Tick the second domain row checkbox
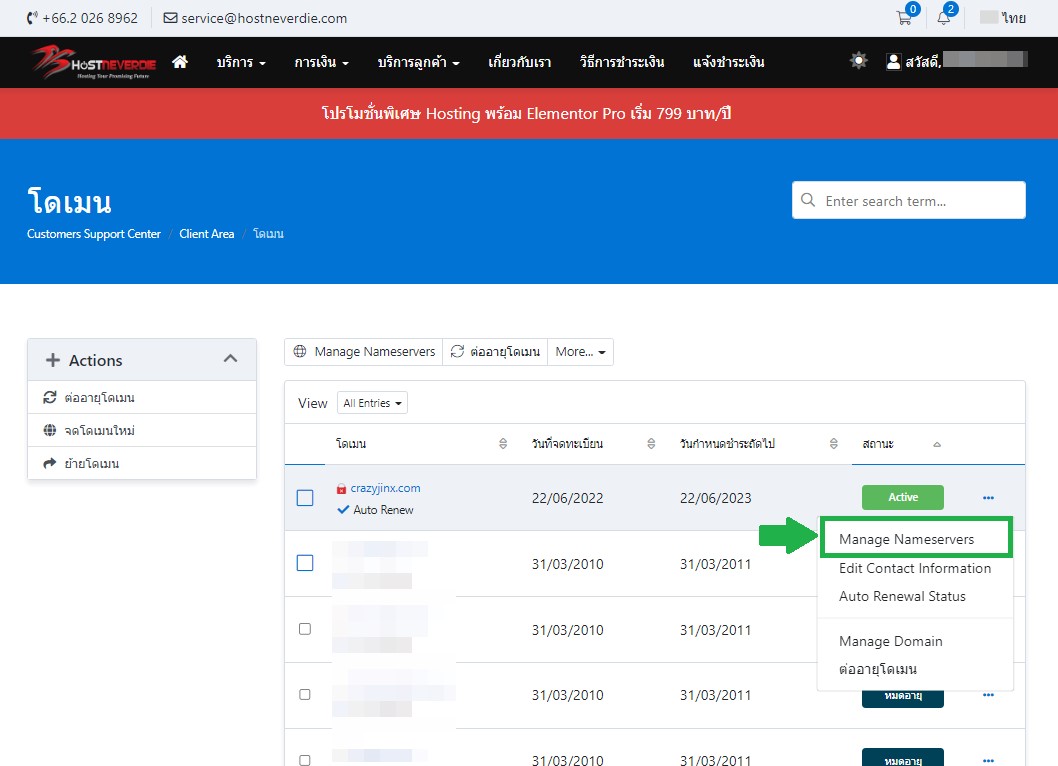This screenshot has height=766, width=1058. 305,563
